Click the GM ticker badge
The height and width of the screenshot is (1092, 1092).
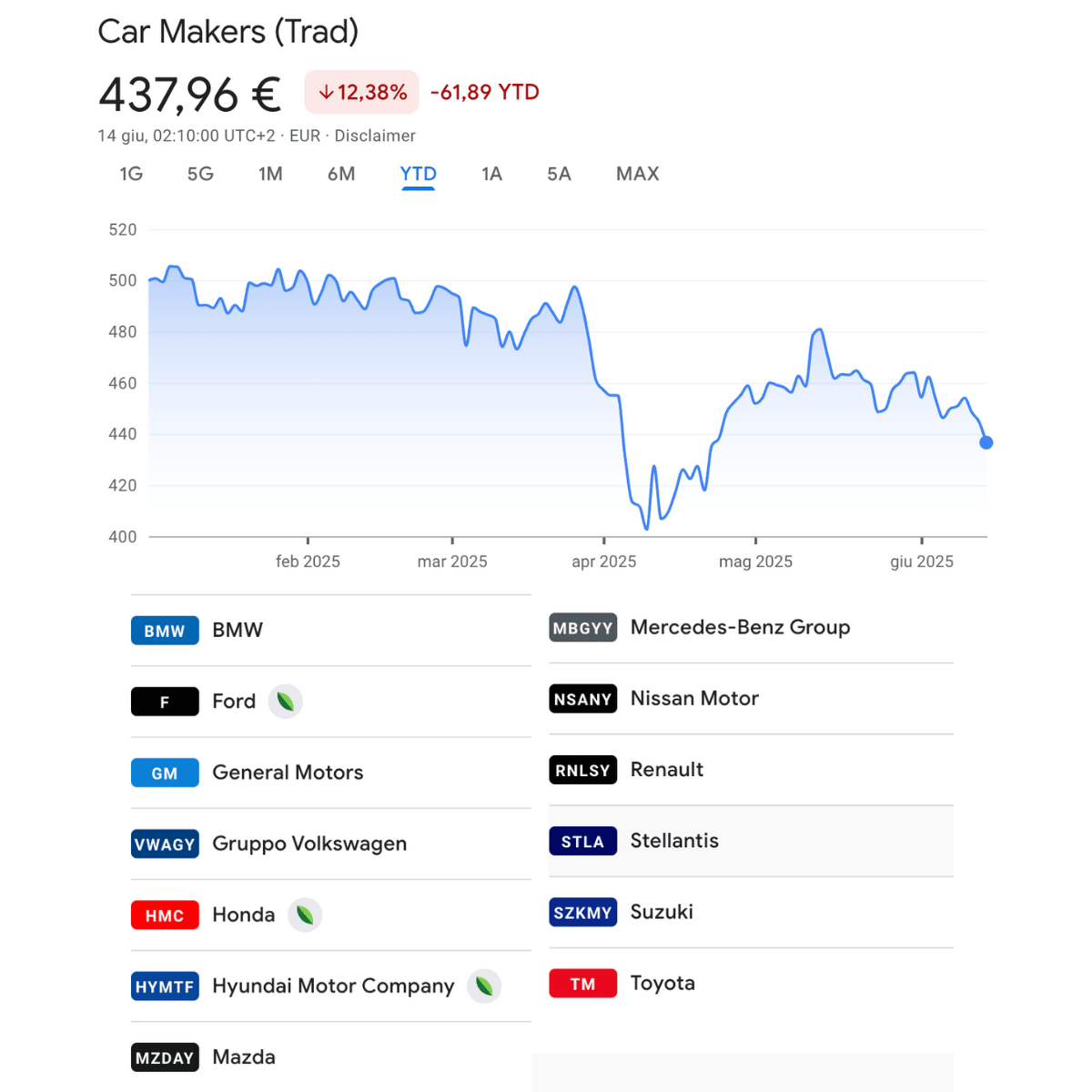165,773
